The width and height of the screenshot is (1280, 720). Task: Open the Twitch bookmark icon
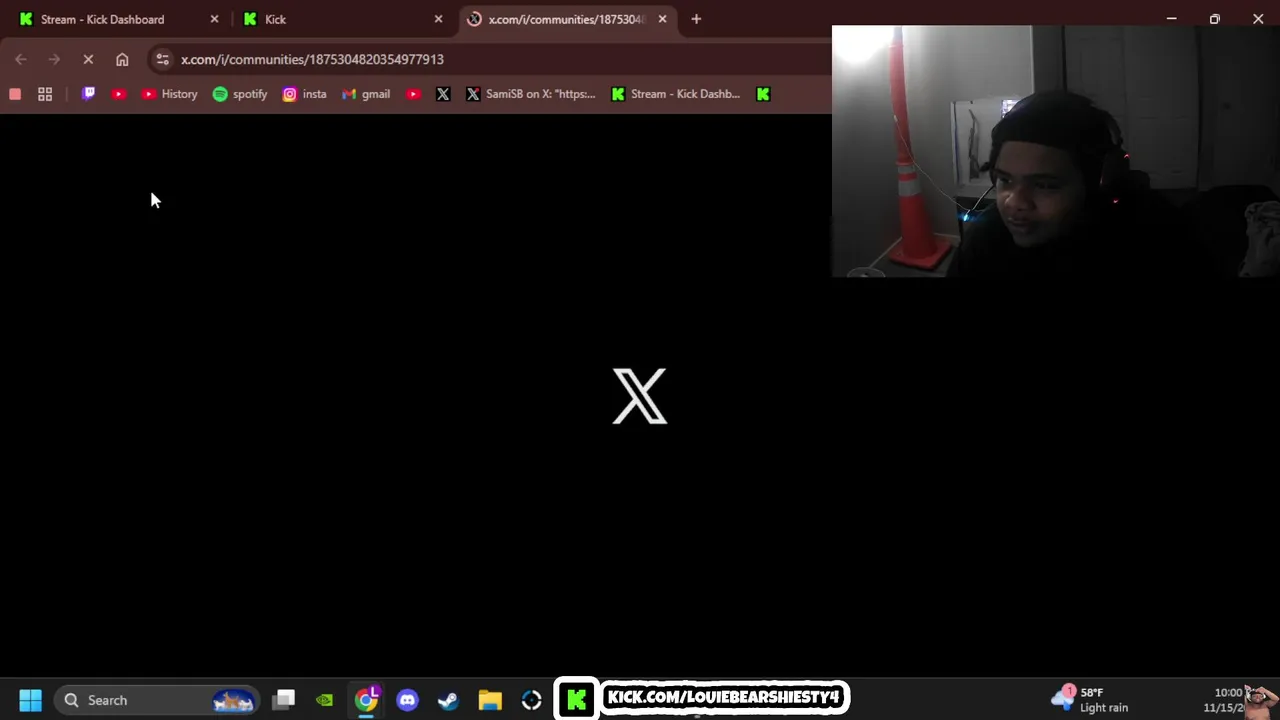89,94
